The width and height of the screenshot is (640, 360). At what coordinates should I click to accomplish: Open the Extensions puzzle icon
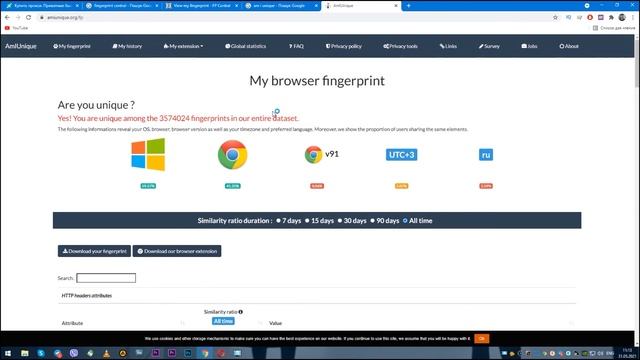611,17
